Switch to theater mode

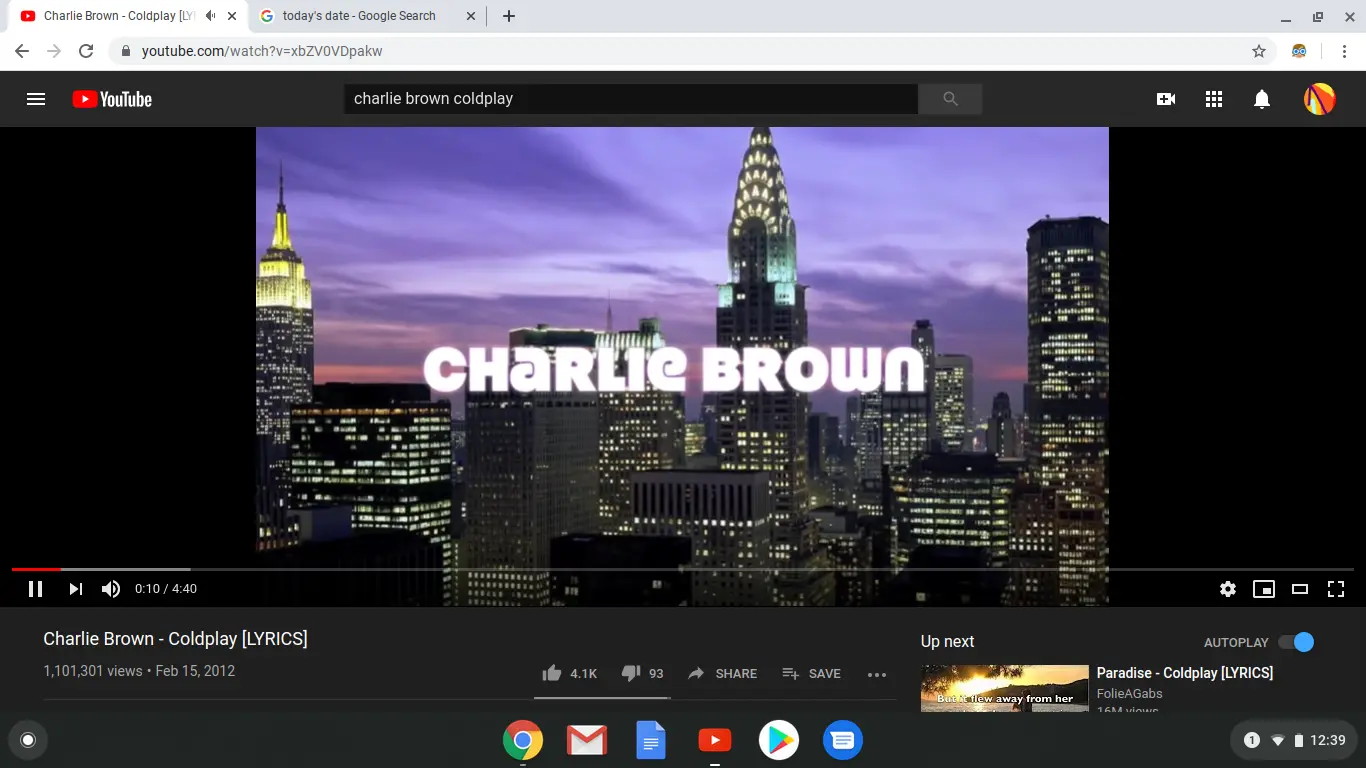[1300, 589]
